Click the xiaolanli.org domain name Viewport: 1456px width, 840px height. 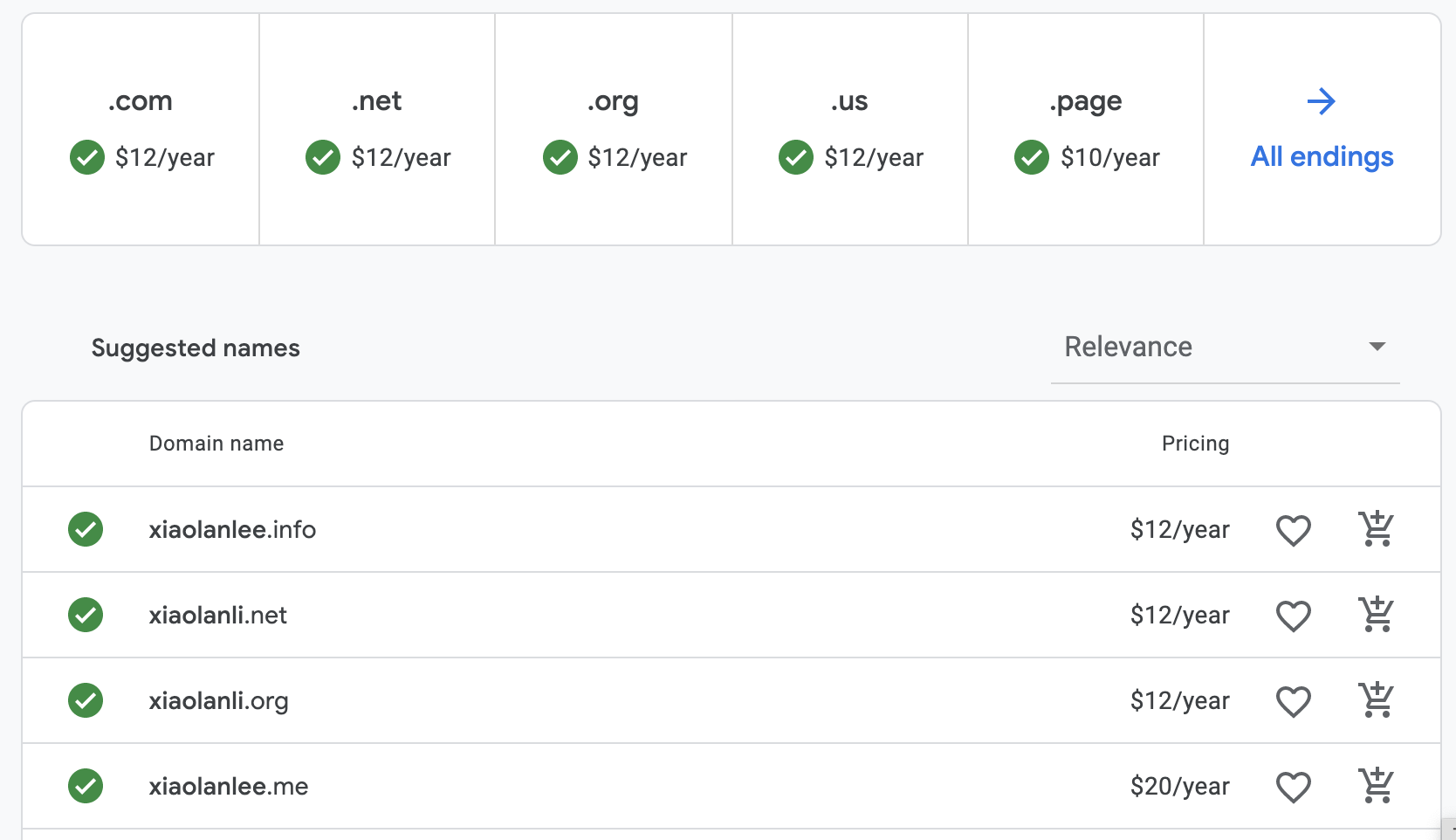pyautogui.click(x=218, y=701)
